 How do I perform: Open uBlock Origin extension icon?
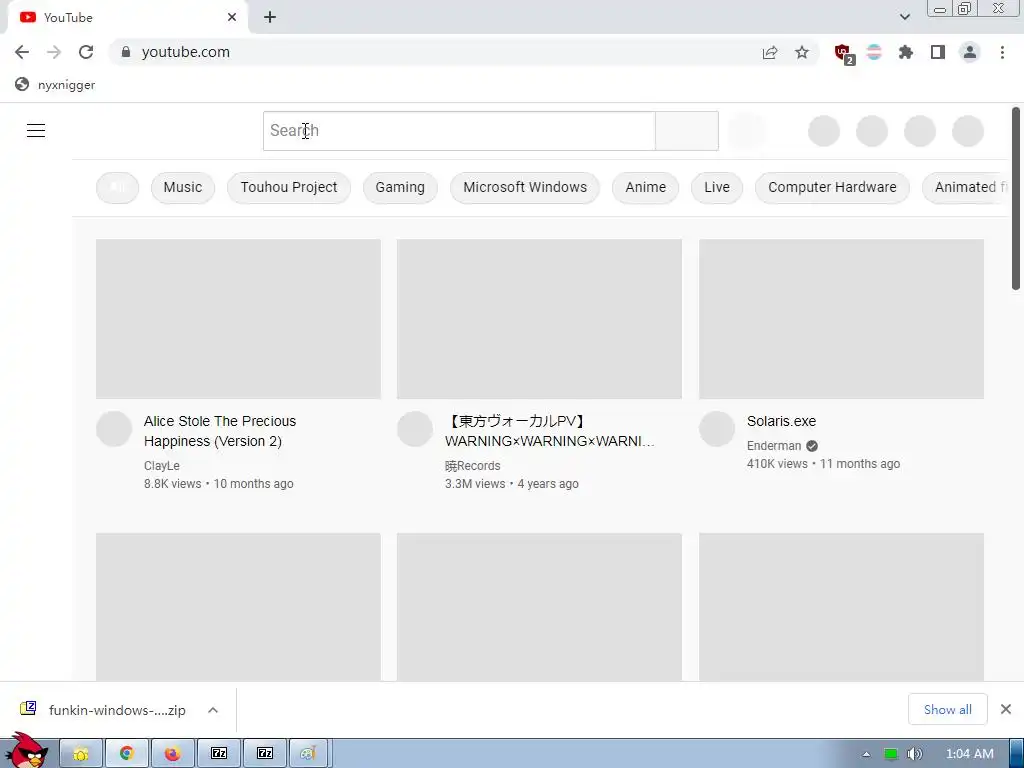844,54
